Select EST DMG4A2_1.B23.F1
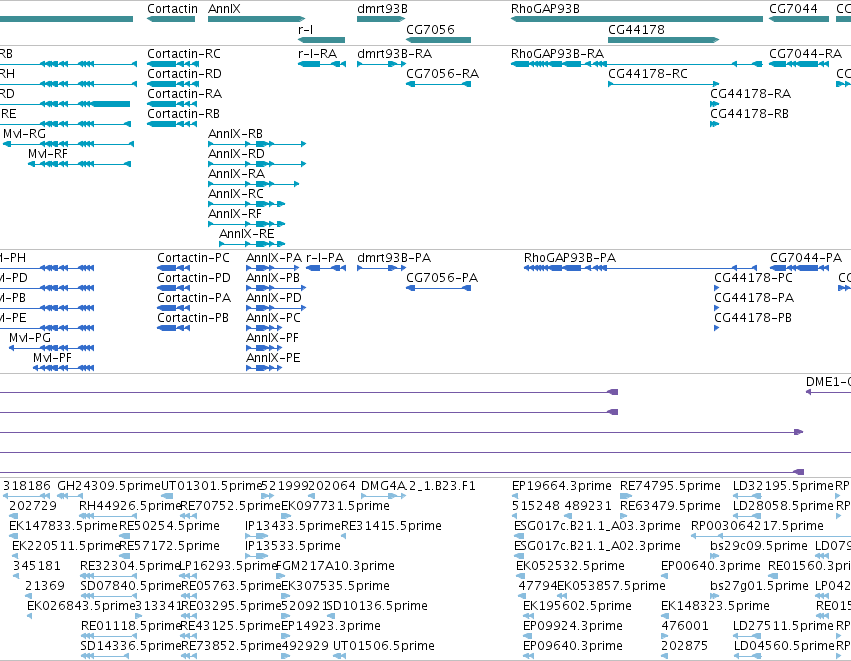Viewport: 851px width, 661px height. click(418, 486)
